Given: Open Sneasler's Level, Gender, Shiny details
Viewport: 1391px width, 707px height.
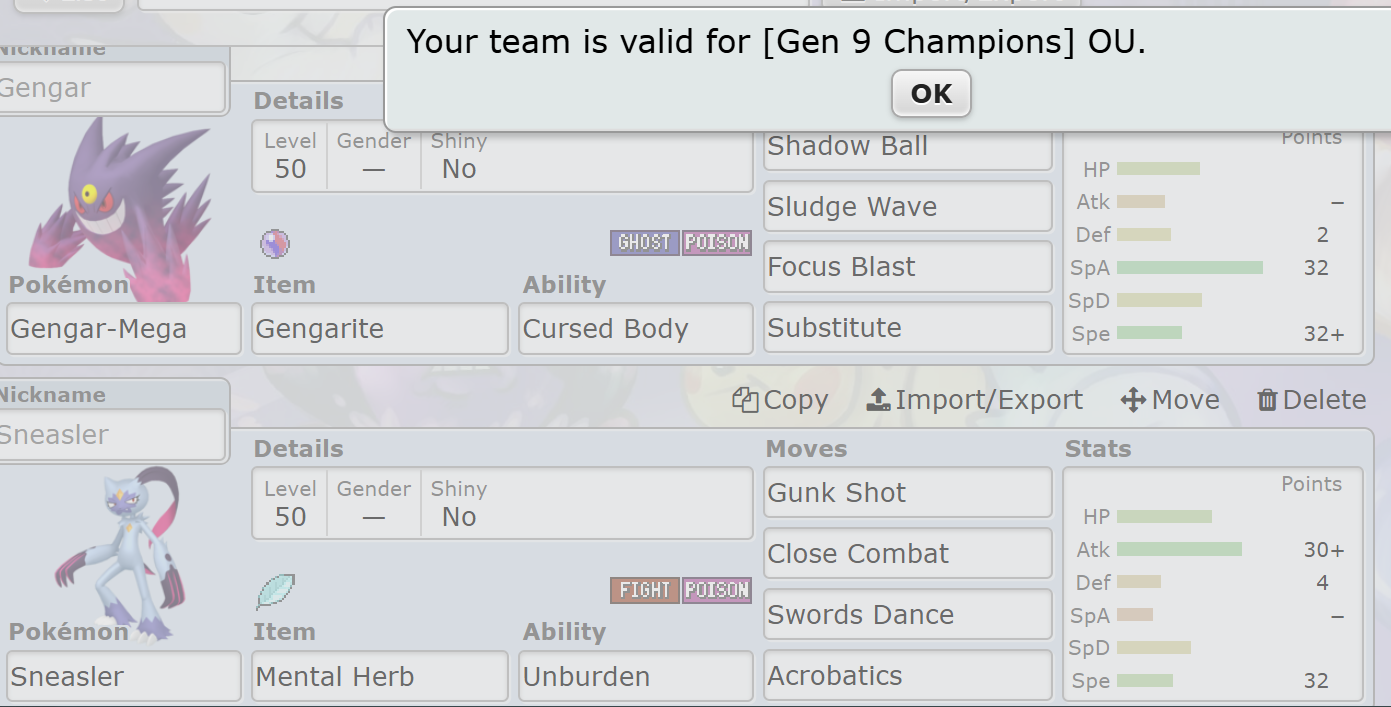Looking at the screenshot, I should [x=501, y=505].
